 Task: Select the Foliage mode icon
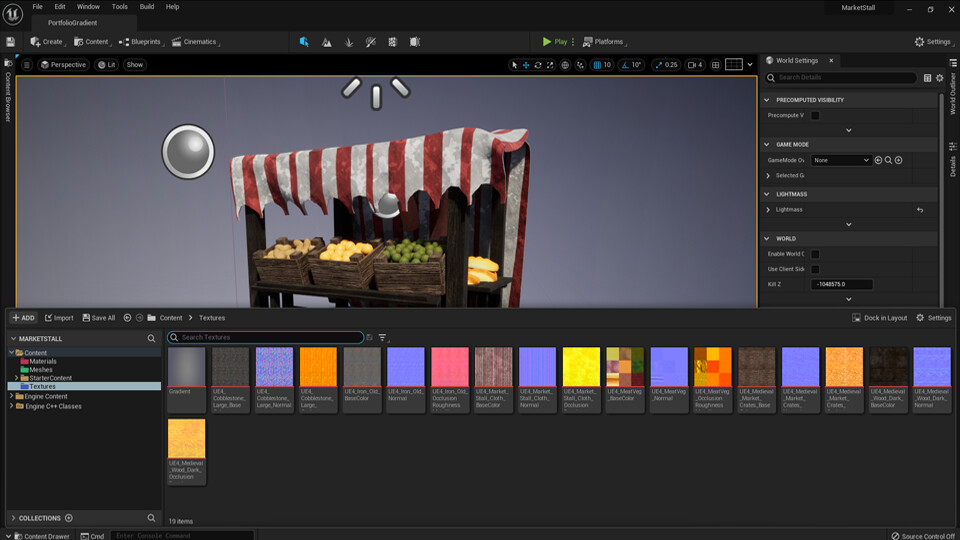(348, 42)
